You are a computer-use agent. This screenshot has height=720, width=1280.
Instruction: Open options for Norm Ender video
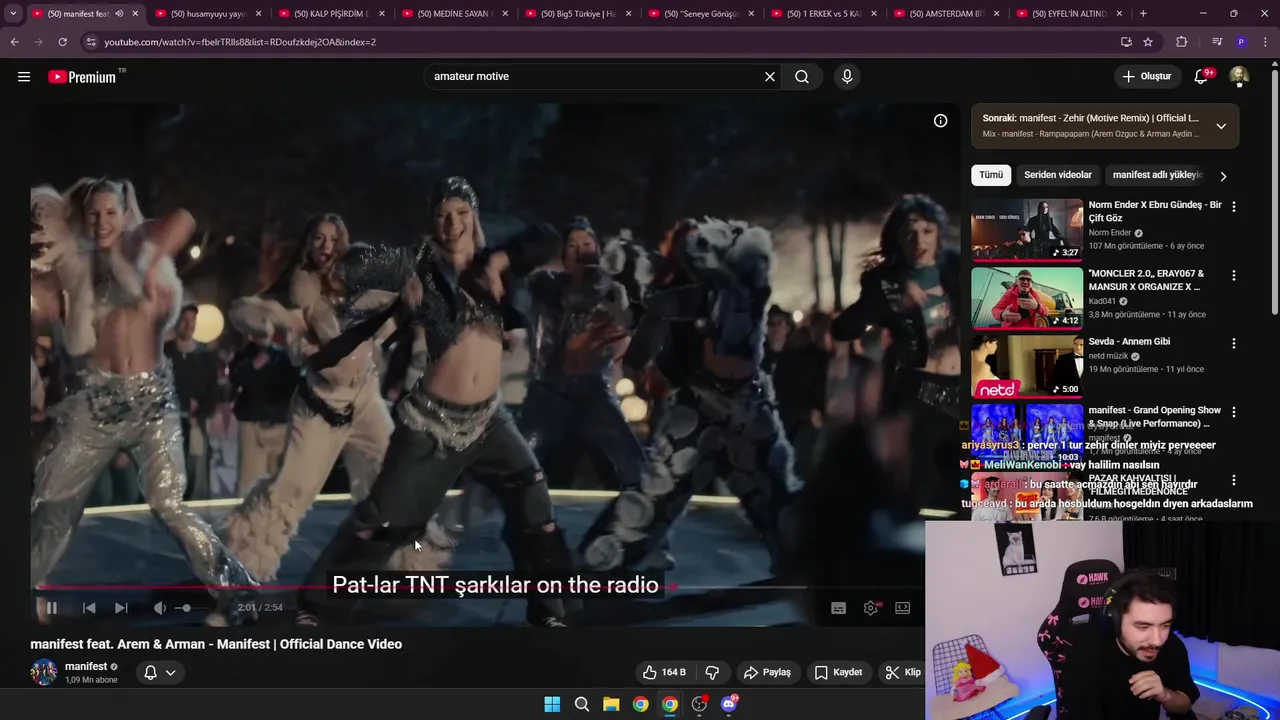[x=1233, y=207]
